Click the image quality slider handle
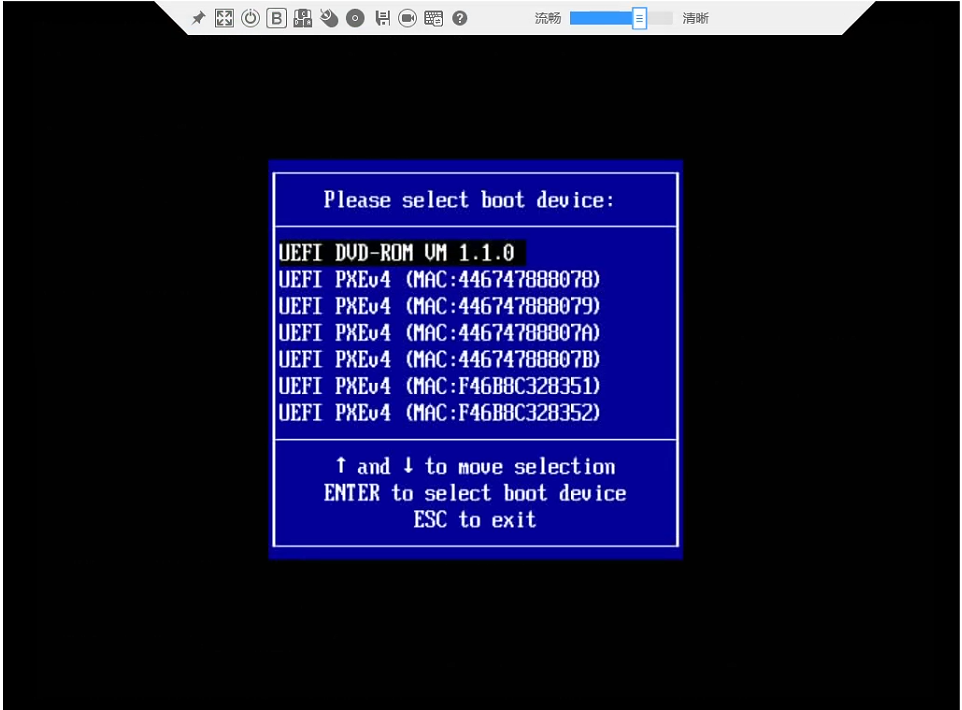The width and height of the screenshot is (962, 710). 639,18
